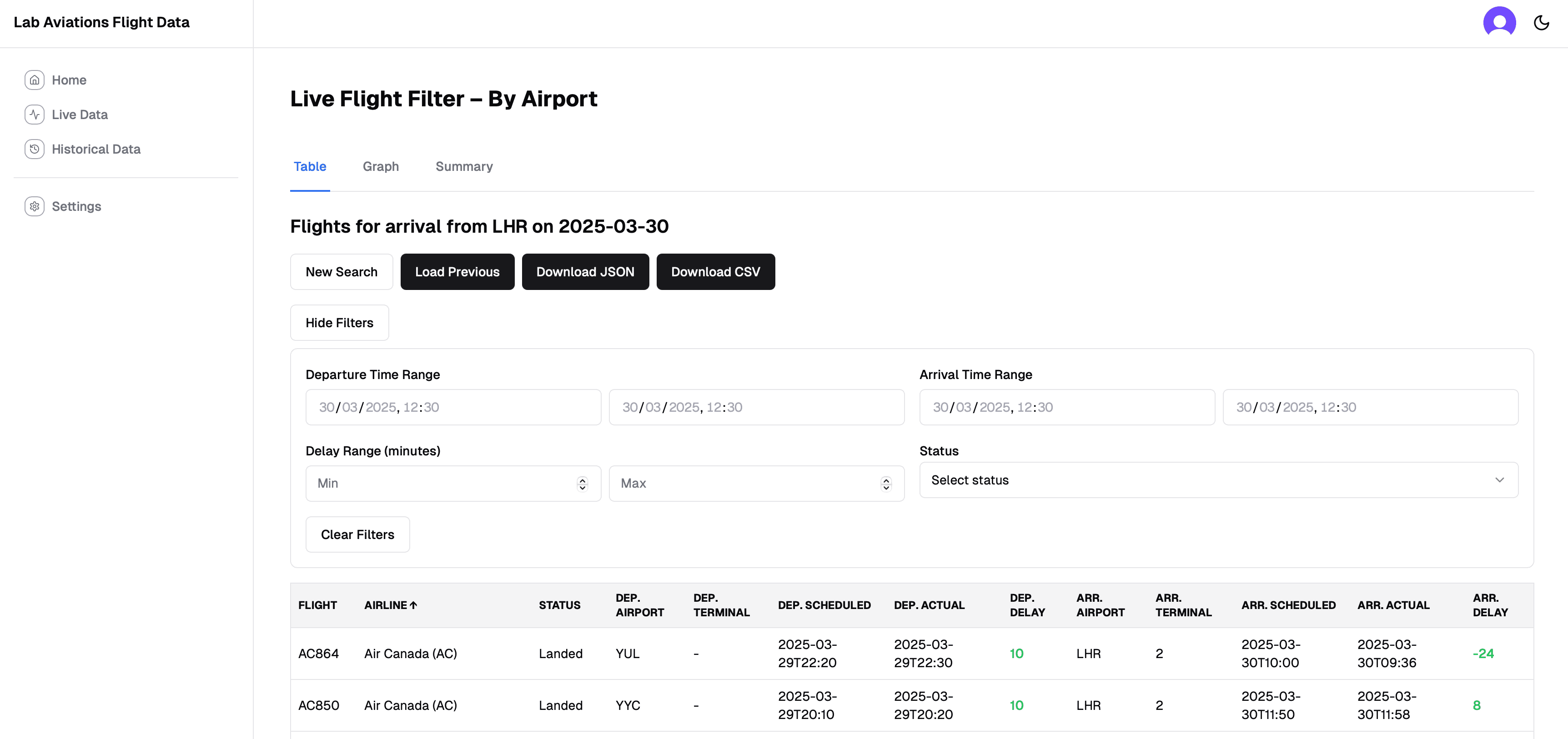The height and width of the screenshot is (739, 1568).
Task: Download flight data as CSV
Action: [715, 271]
